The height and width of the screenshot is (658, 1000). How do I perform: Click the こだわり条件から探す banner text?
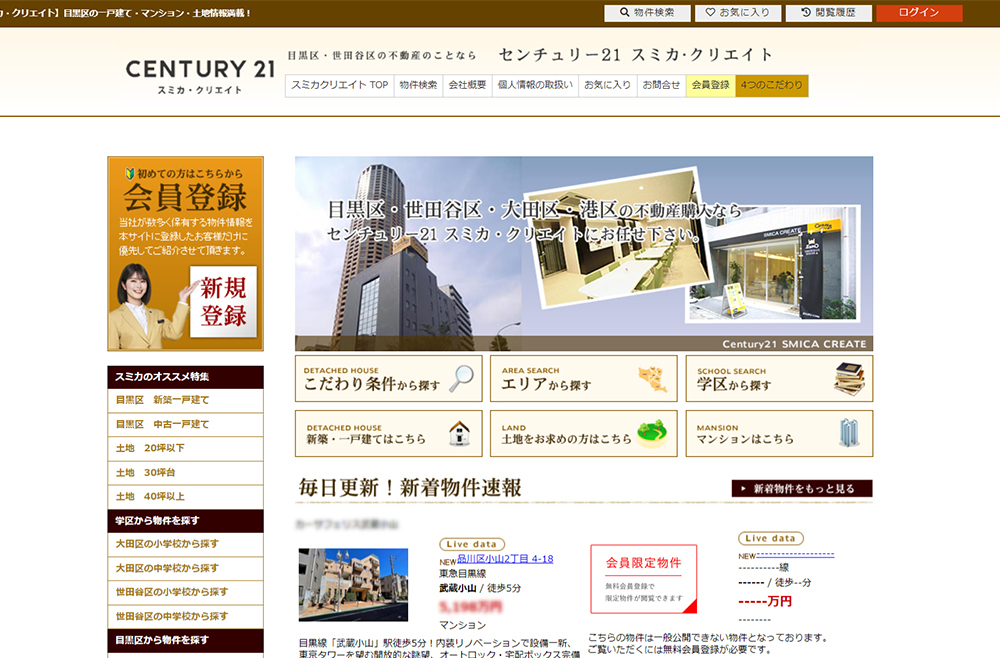pos(372,384)
